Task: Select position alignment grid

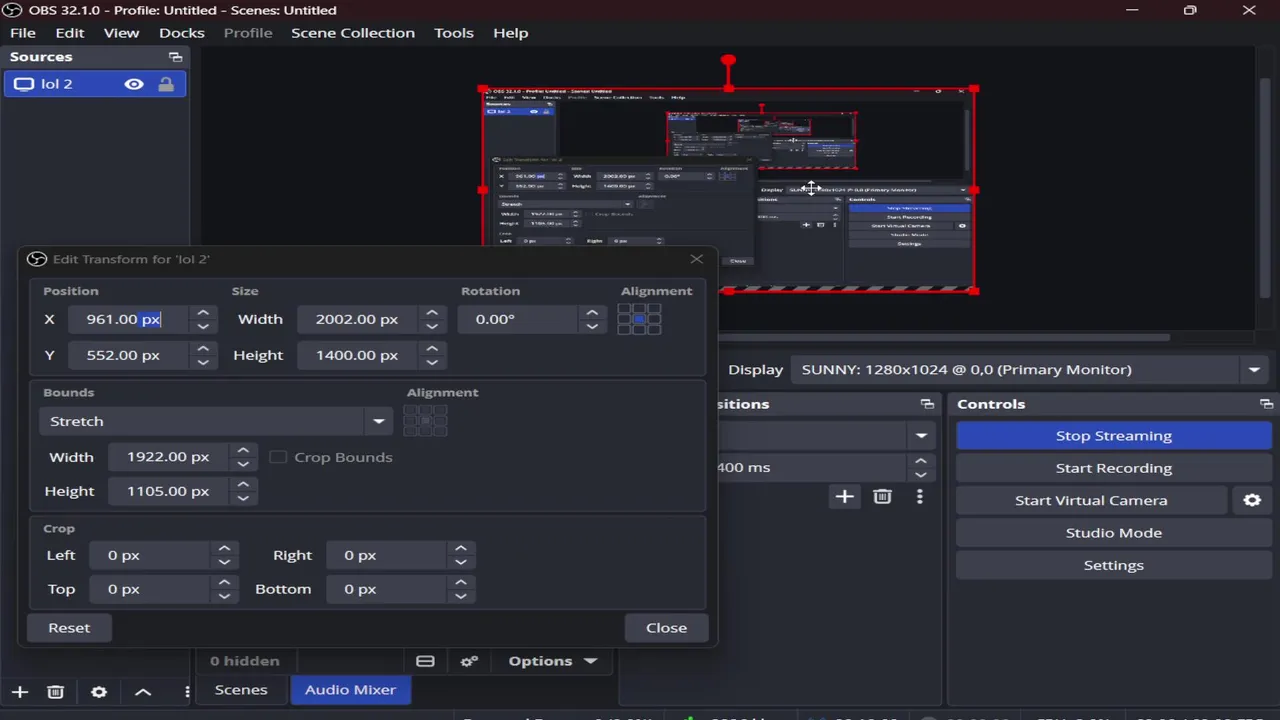Action: pos(639,319)
